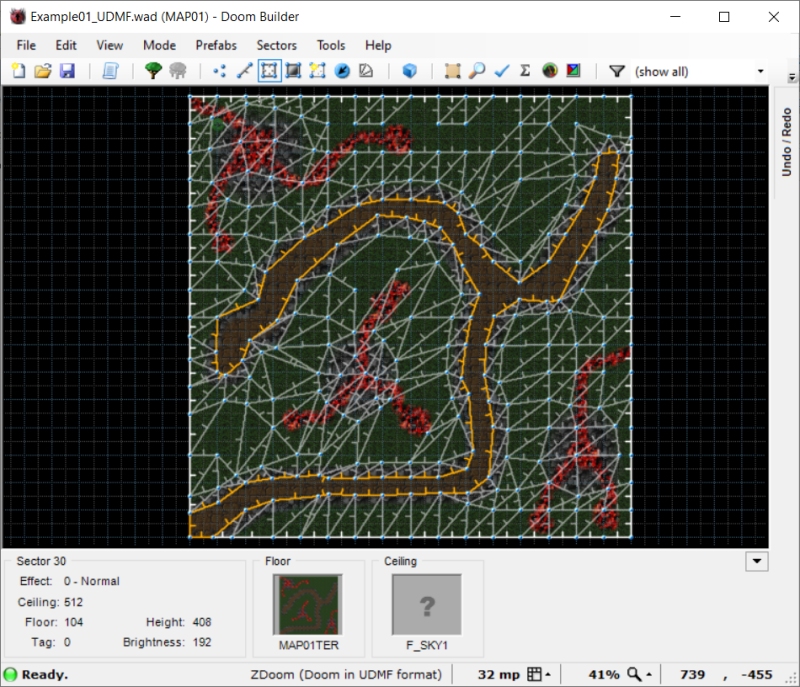Click the things filter funnel icon
The height and width of the screenshot is (687, 800).
pyautogui.click(x=617, y=71)
